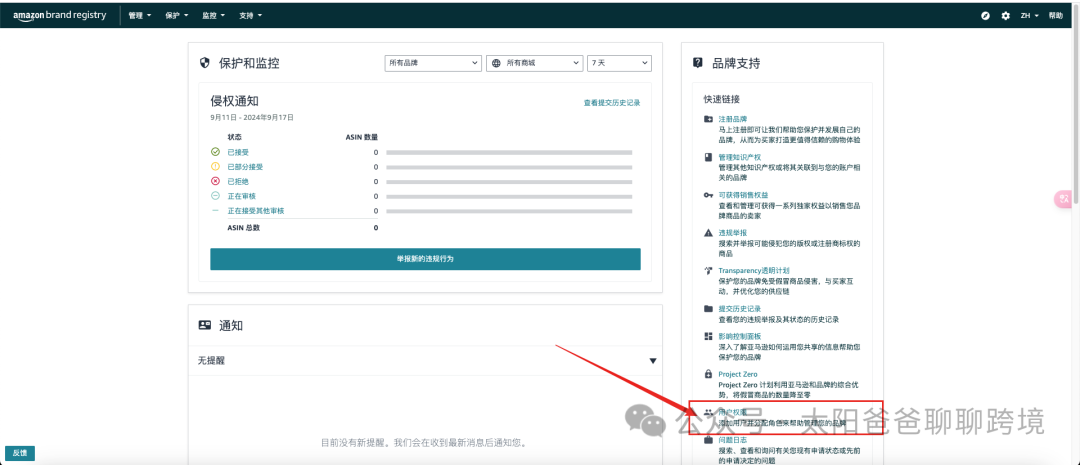Click the 举报新的违规行为 button

point(425,259)
